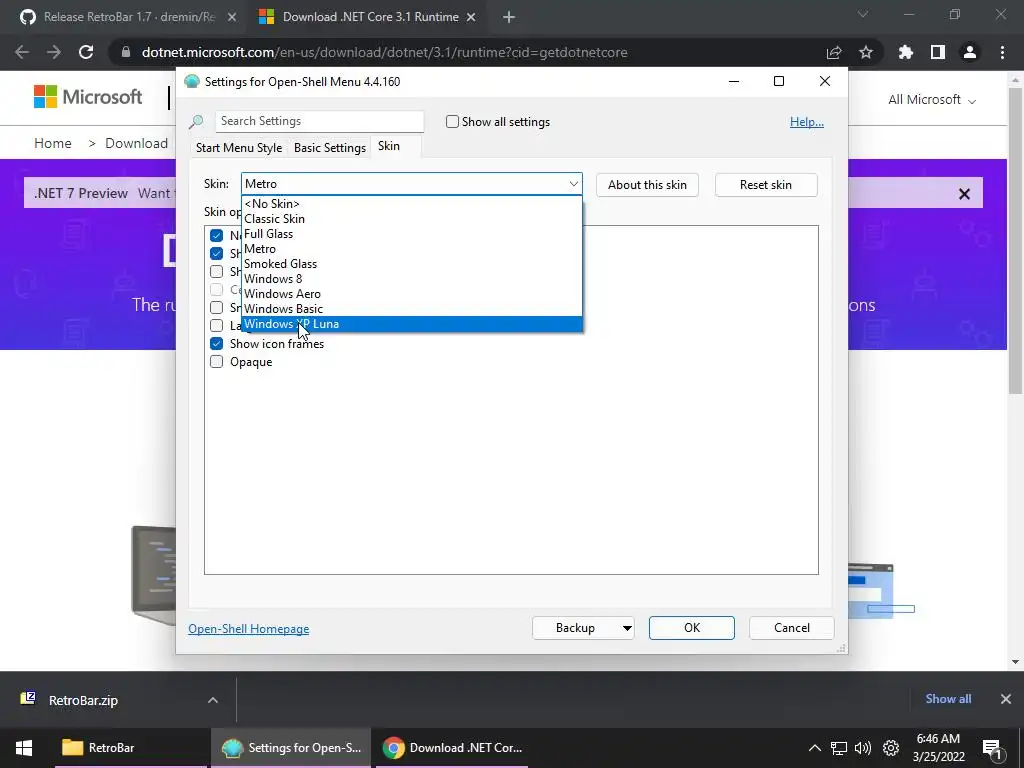Screen dimensions: 1024x768
Task: View site security lock info
Action: tap(126, 52)
